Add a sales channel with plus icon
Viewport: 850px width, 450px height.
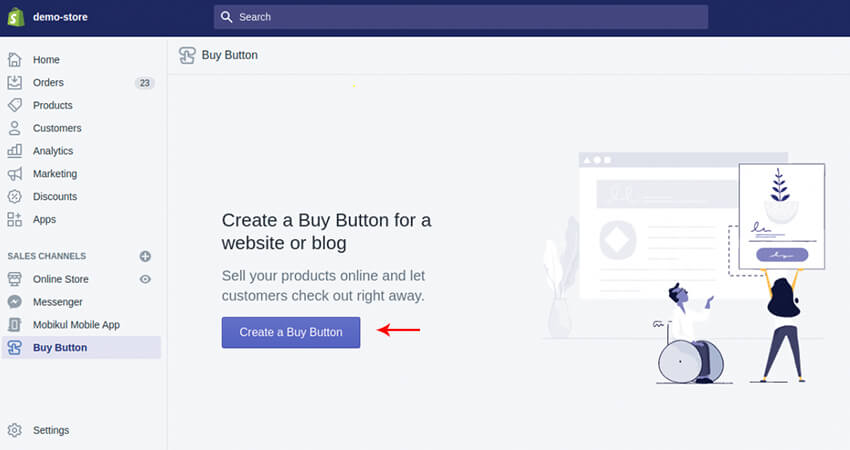[x=145, y=256]
